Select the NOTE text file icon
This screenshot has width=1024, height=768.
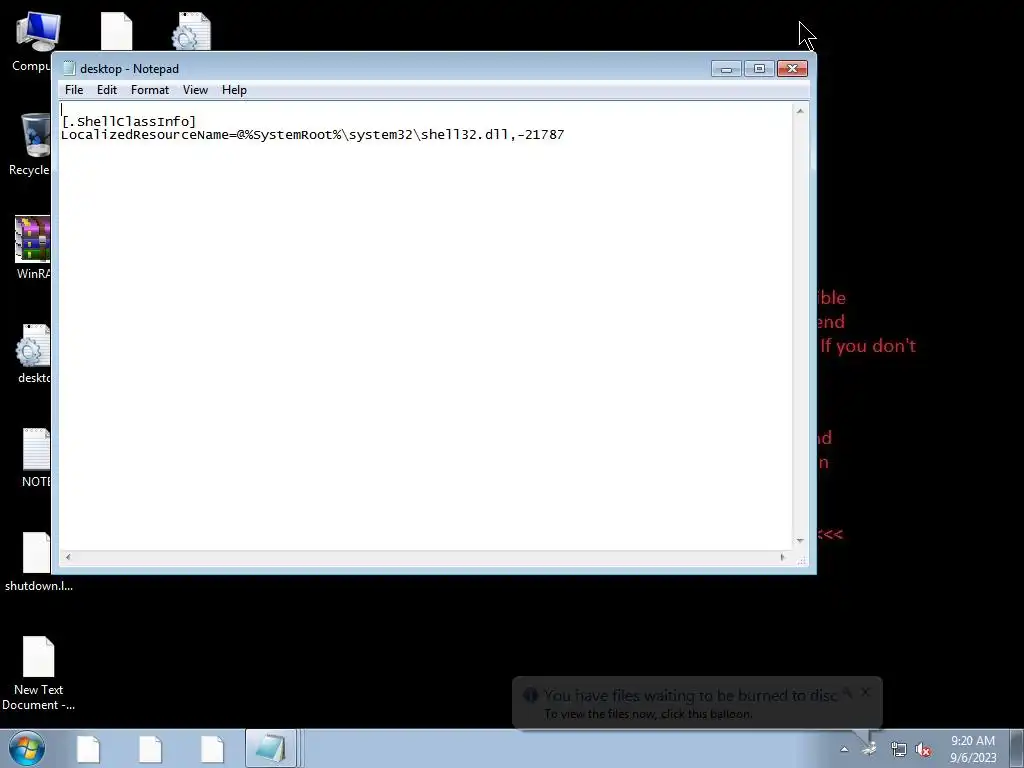point(36,457)
